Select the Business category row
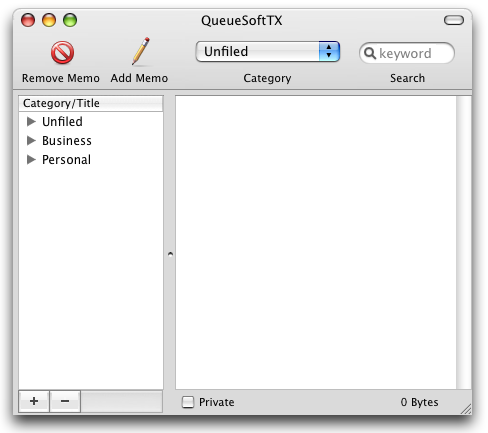Image resolution: width=488 pixels, height=433 pixels. [x=91, y=141]
